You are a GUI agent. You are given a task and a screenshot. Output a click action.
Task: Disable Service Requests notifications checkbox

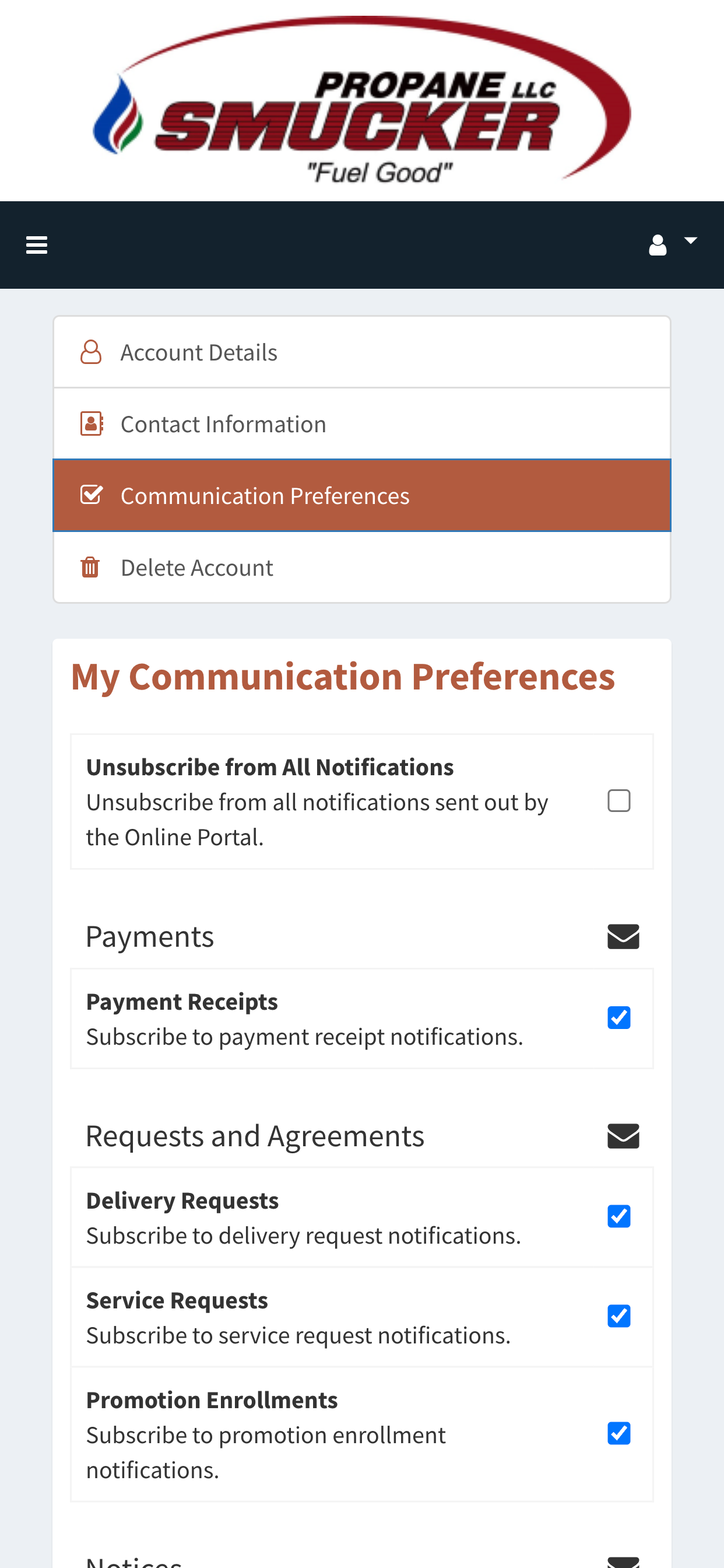tap(618, 1317)
